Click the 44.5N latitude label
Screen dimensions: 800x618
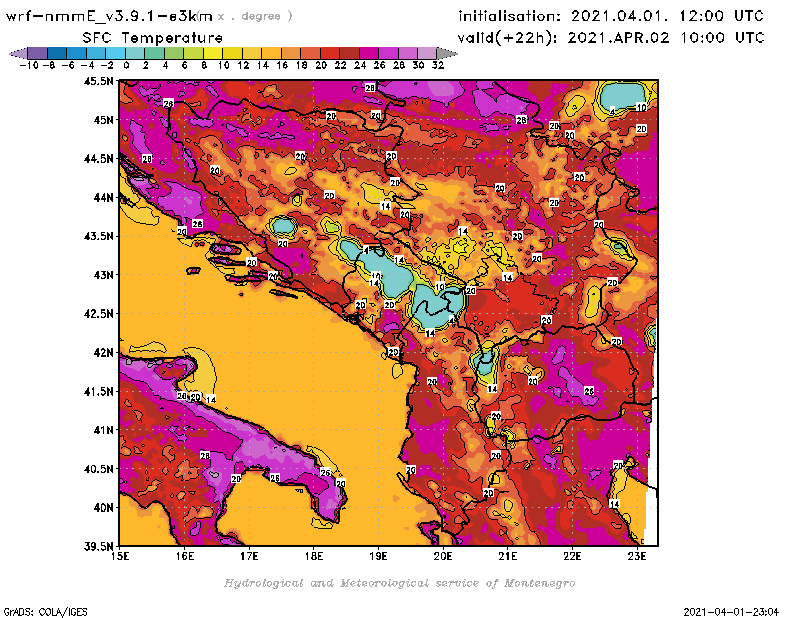pyautogui.click(x=99, y=159)
